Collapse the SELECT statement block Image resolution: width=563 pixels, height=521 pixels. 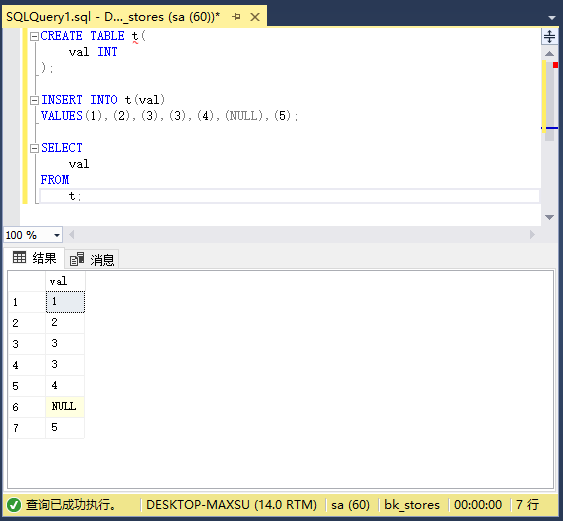click(34, 148)
